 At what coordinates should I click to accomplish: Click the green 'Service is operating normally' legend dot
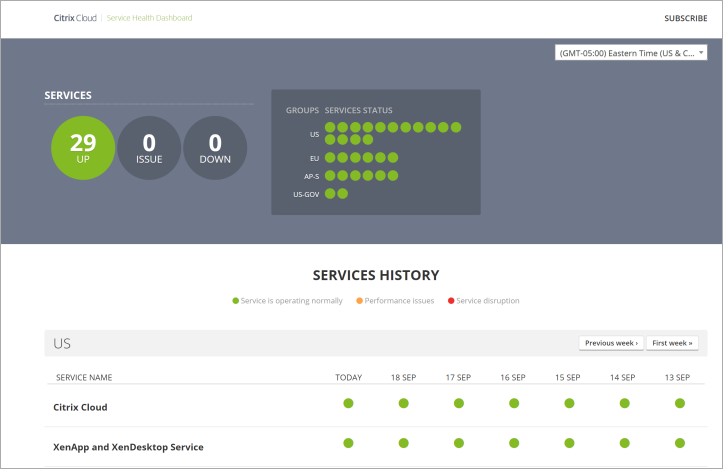coord(236,301)
